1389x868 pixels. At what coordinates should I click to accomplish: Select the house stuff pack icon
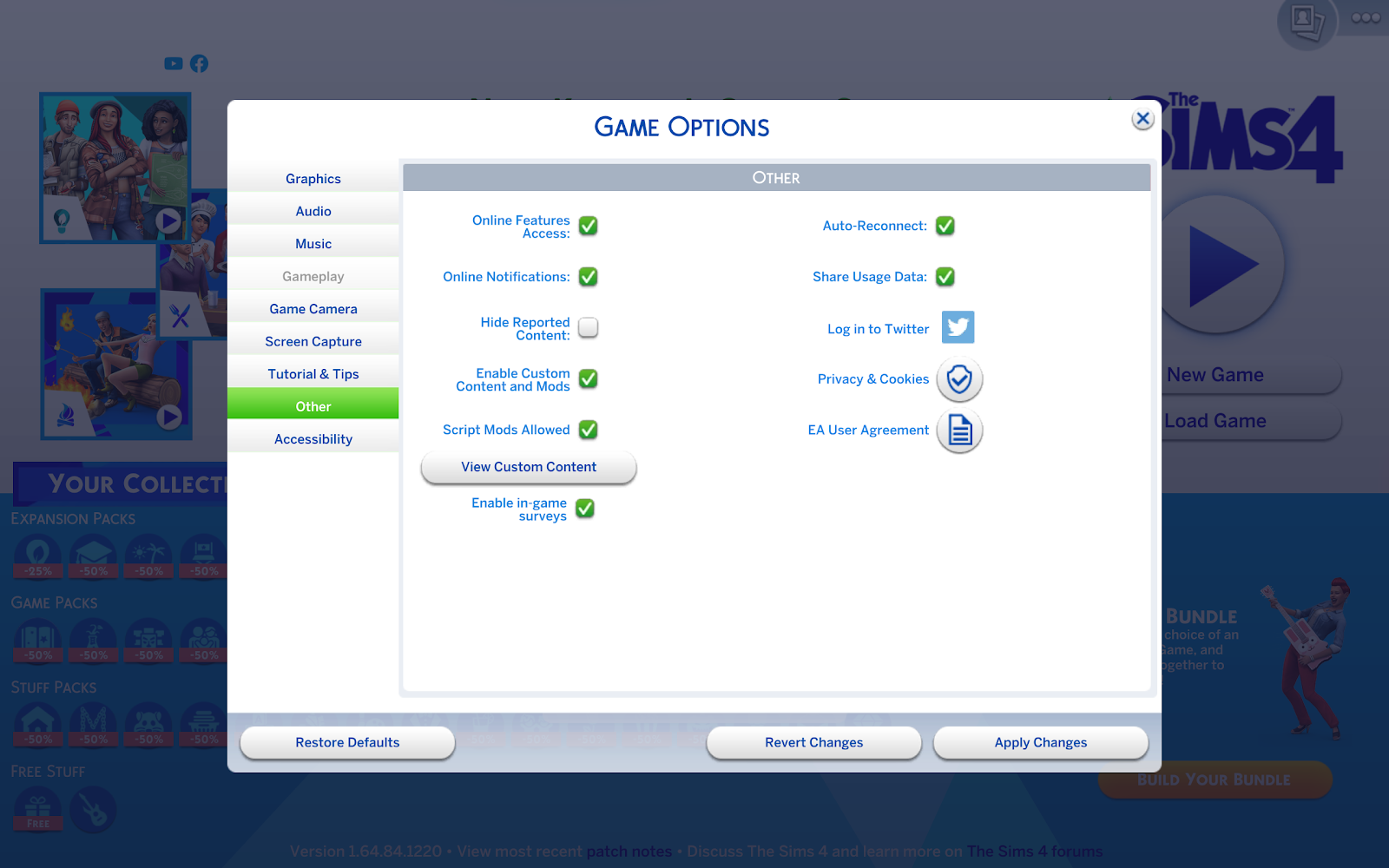click(x=37, y=725)
